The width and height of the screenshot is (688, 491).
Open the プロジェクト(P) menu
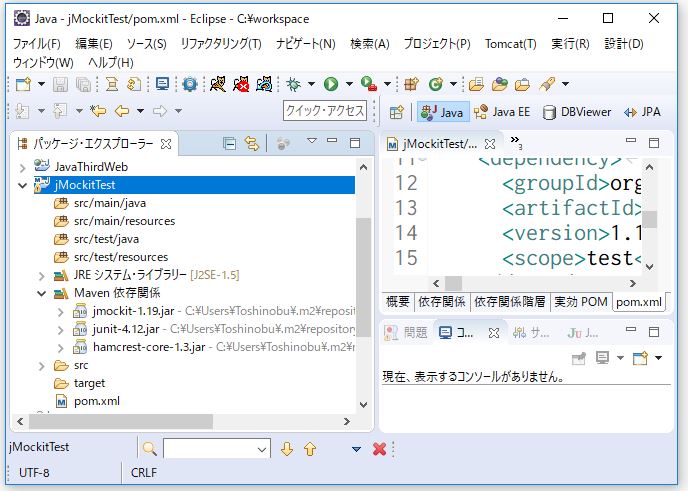point(437,44)
